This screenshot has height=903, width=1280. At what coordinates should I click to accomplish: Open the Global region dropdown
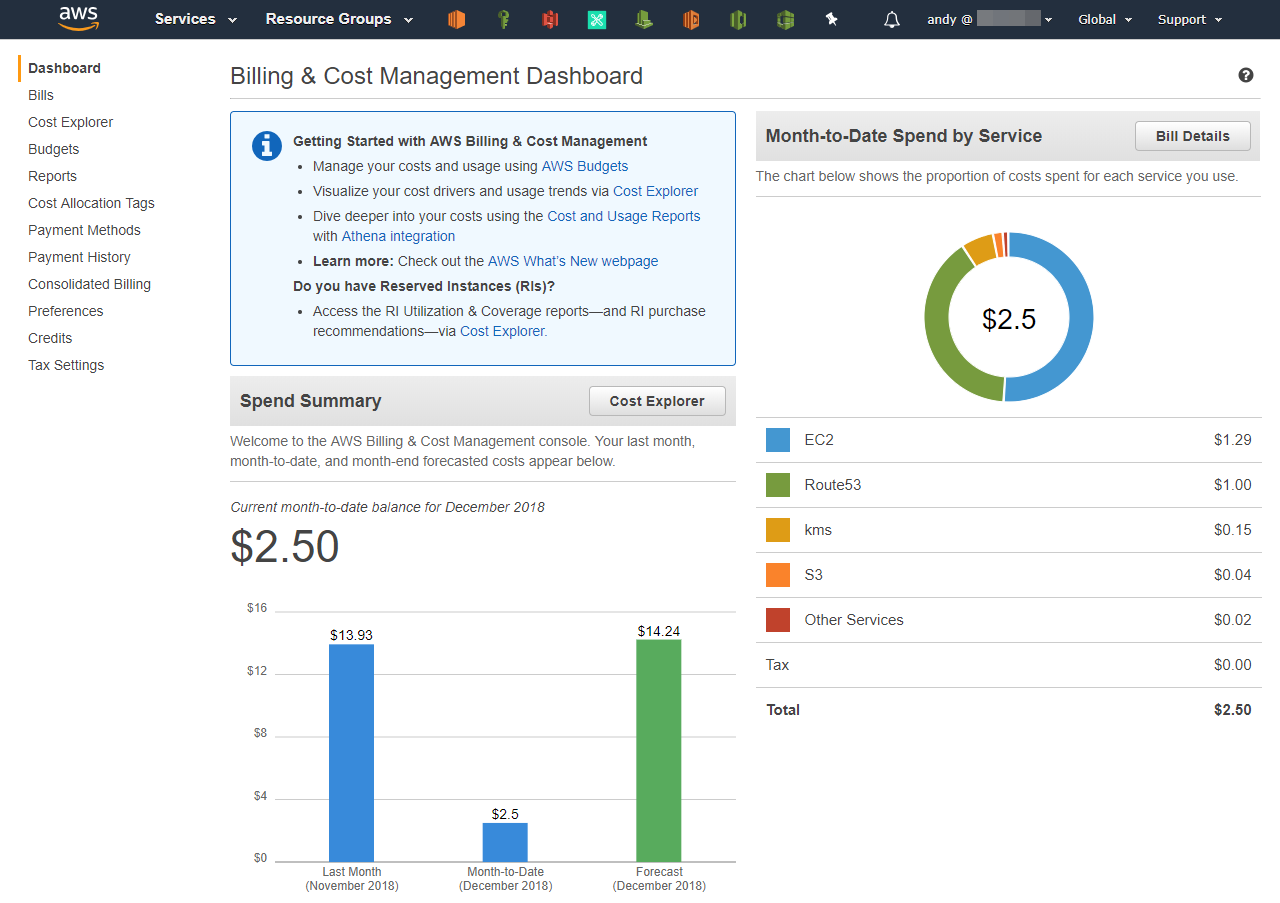point(1105,19)
